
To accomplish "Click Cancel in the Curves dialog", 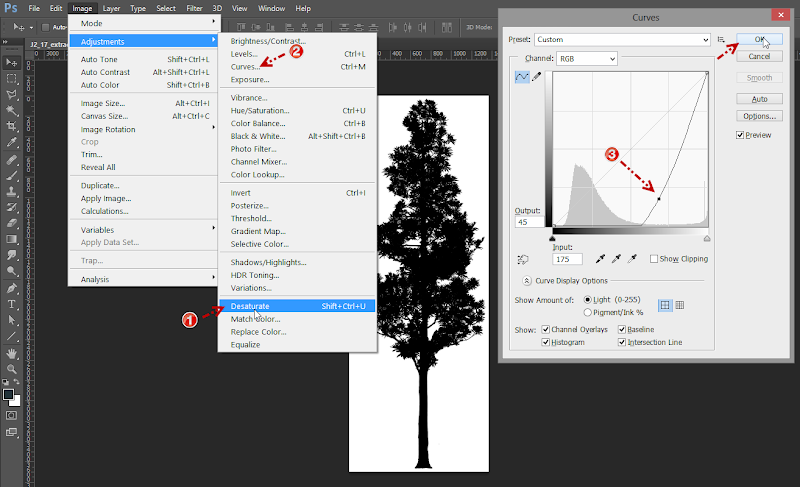I will pos(759,57).
